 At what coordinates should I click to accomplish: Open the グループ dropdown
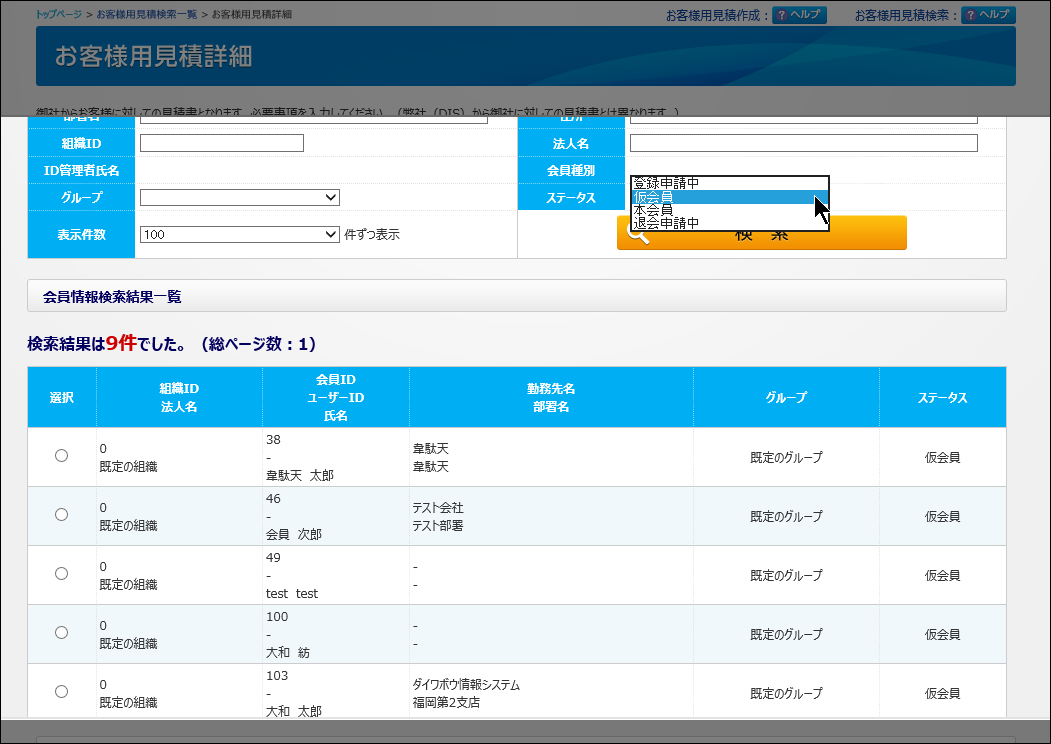coord(240,198)
